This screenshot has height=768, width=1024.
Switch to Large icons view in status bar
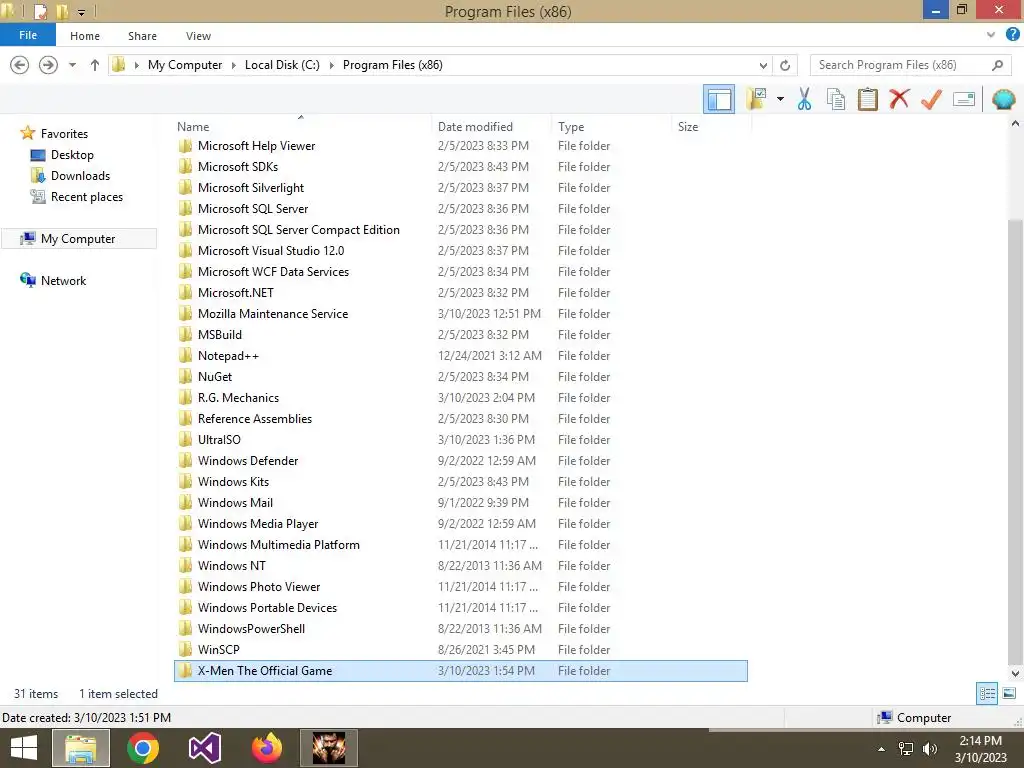click(1009, 694)
